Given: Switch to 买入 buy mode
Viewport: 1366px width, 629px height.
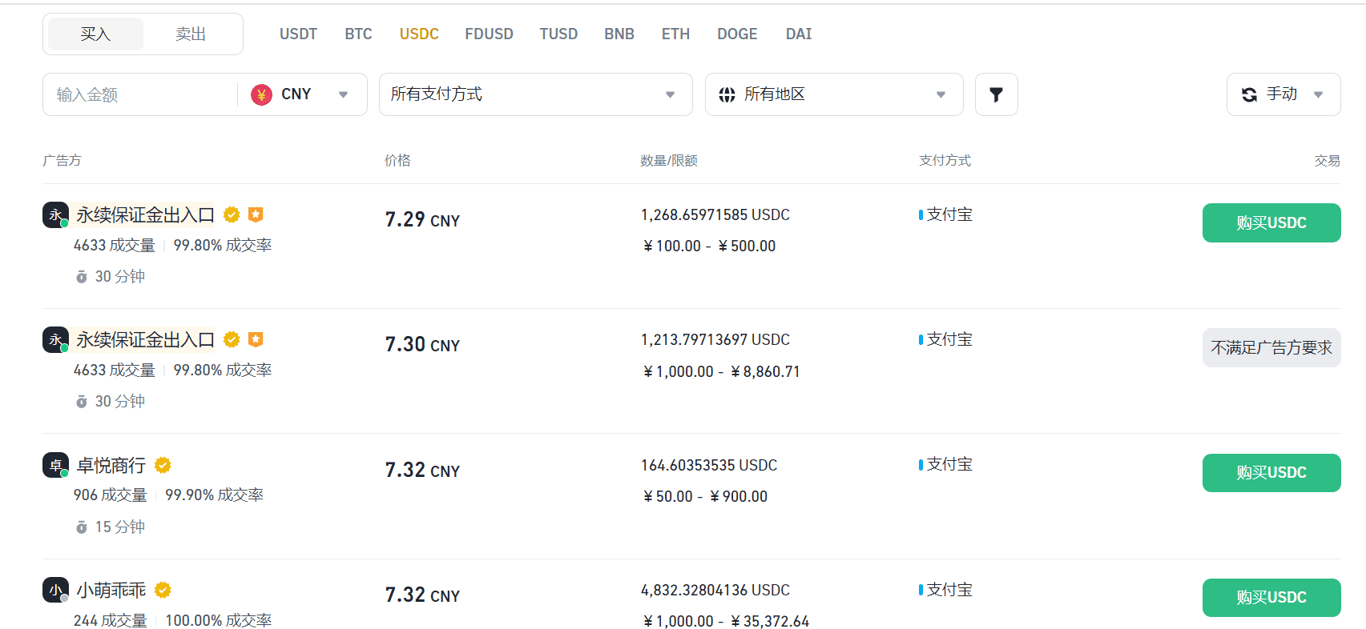Looking at the screenshot, I should point(96,34).
